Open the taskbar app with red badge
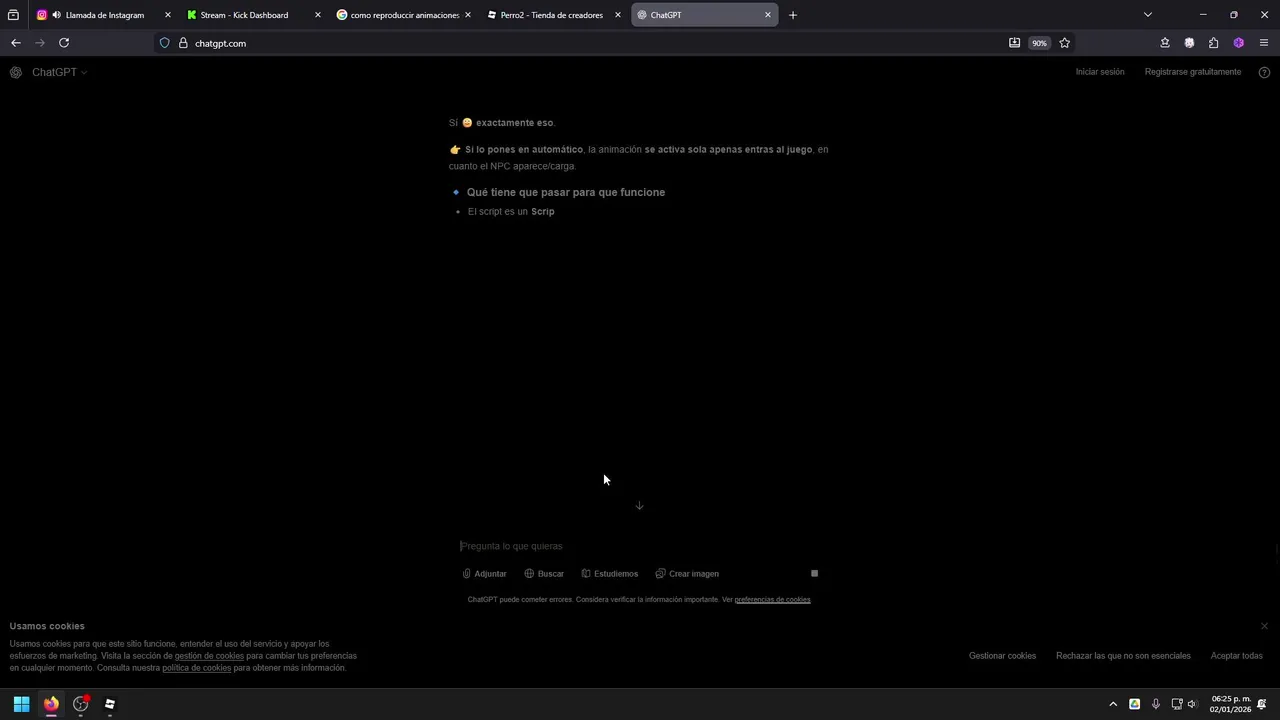This screenshot has width=1280, height=720. click(x=81, y=704)
